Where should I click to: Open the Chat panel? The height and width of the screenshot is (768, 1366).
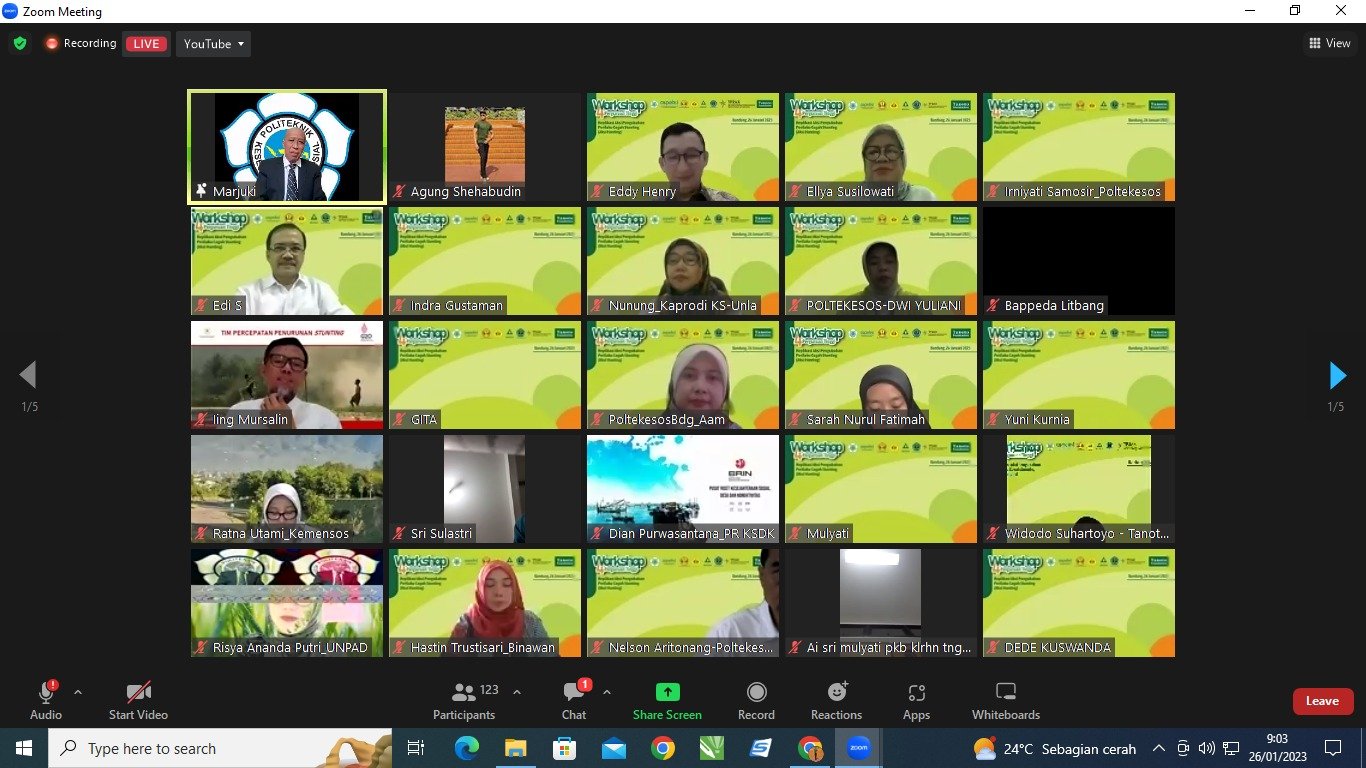coord(574,700)
